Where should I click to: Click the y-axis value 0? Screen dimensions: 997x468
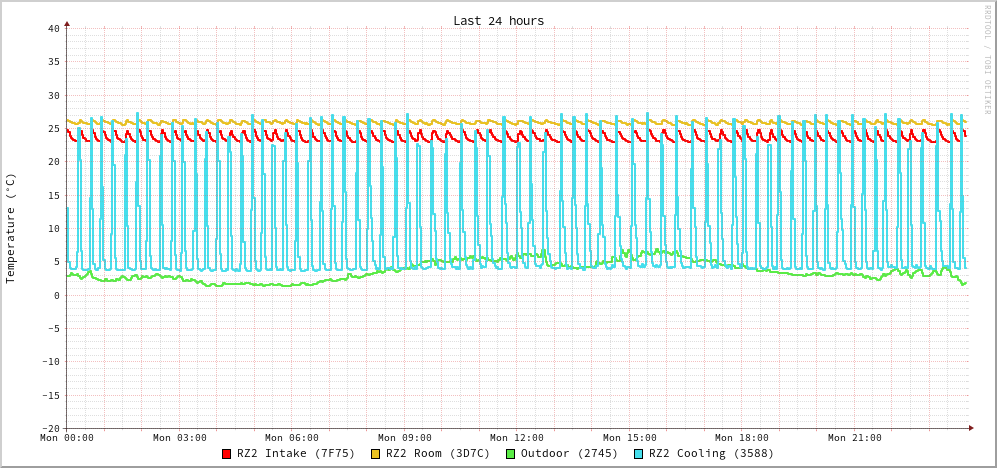pyautogui.click(x=57, y=296)
